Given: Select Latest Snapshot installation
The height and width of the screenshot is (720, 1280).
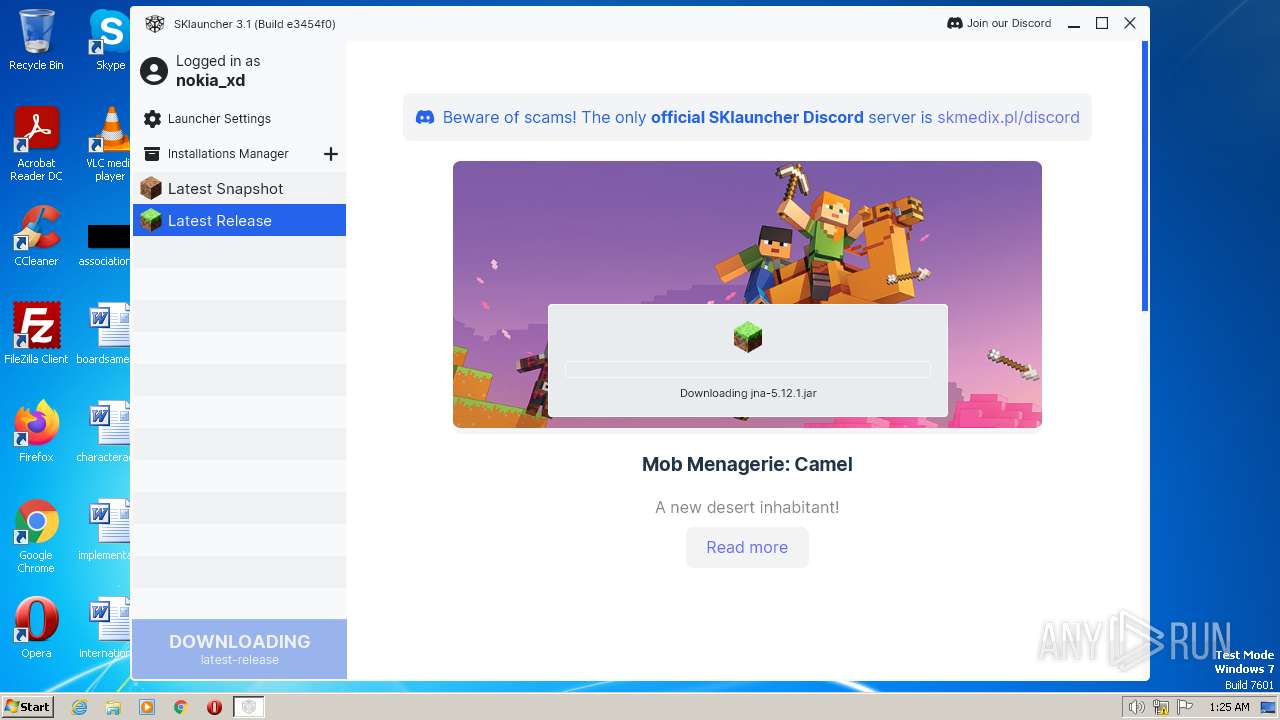Looking at the screenshot, I should tap(239, 188).
